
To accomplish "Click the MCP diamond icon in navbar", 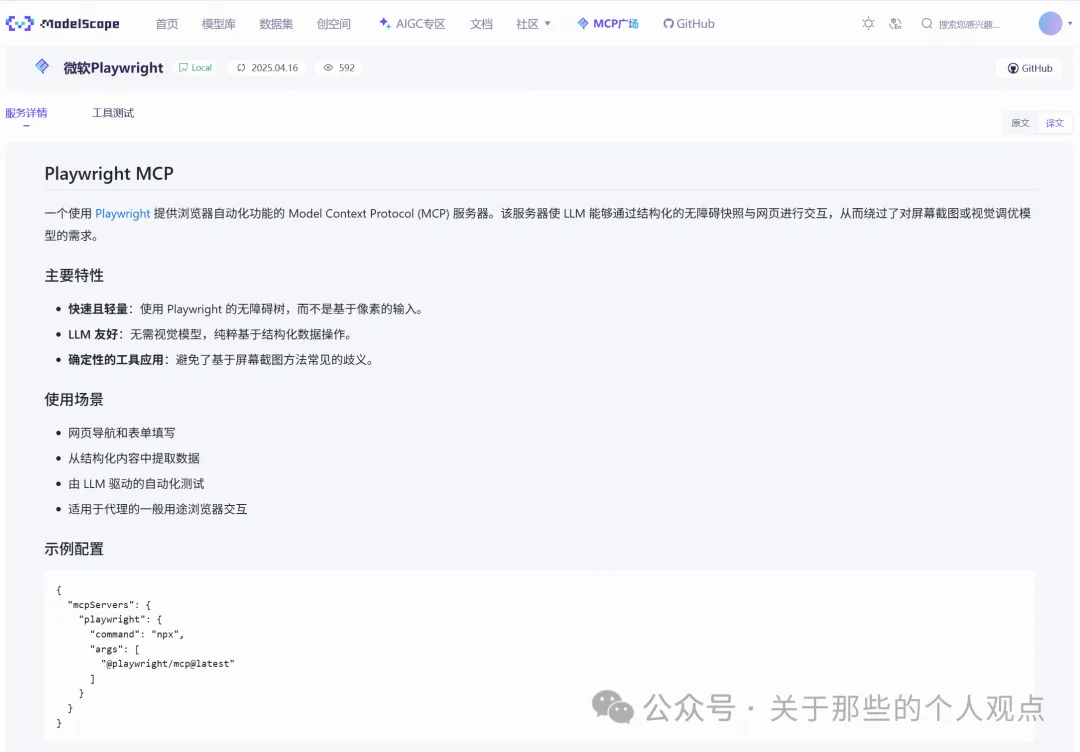I will tap(583, 23).
